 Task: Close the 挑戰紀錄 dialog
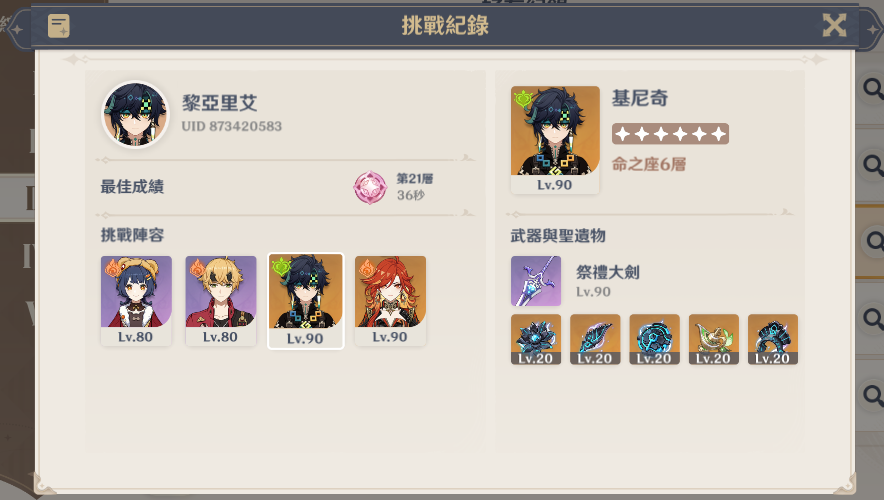(834, 25)
